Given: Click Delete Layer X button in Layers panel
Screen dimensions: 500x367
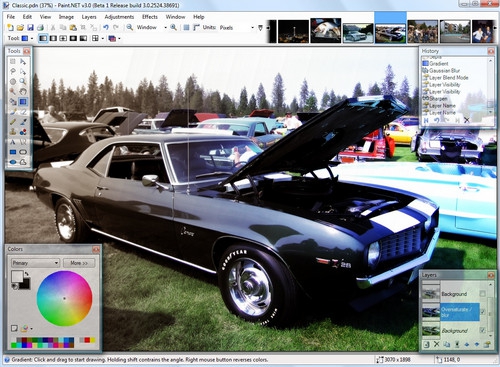Looking at the screenshot, I should 437,344.
